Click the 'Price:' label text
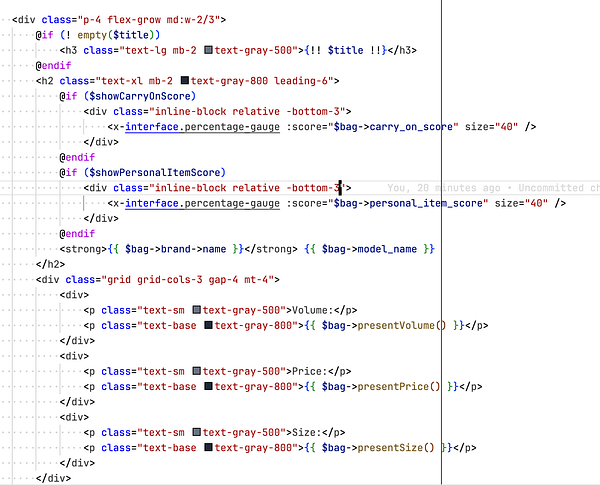Screen dimensions: 600x485 point(310,372)
